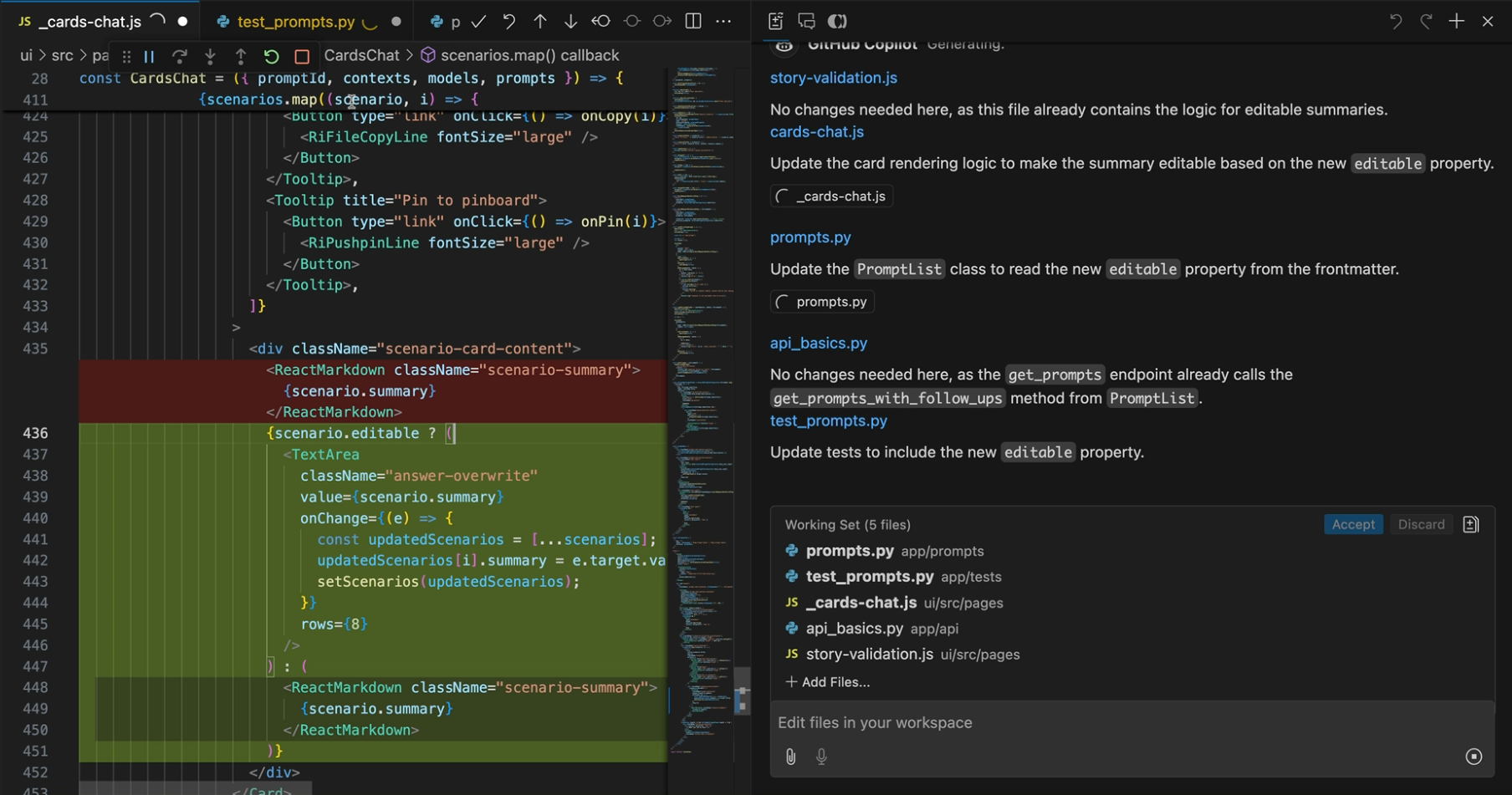Undo the last Copilot edit
1512x795 pixels.
coord(1395,21)
